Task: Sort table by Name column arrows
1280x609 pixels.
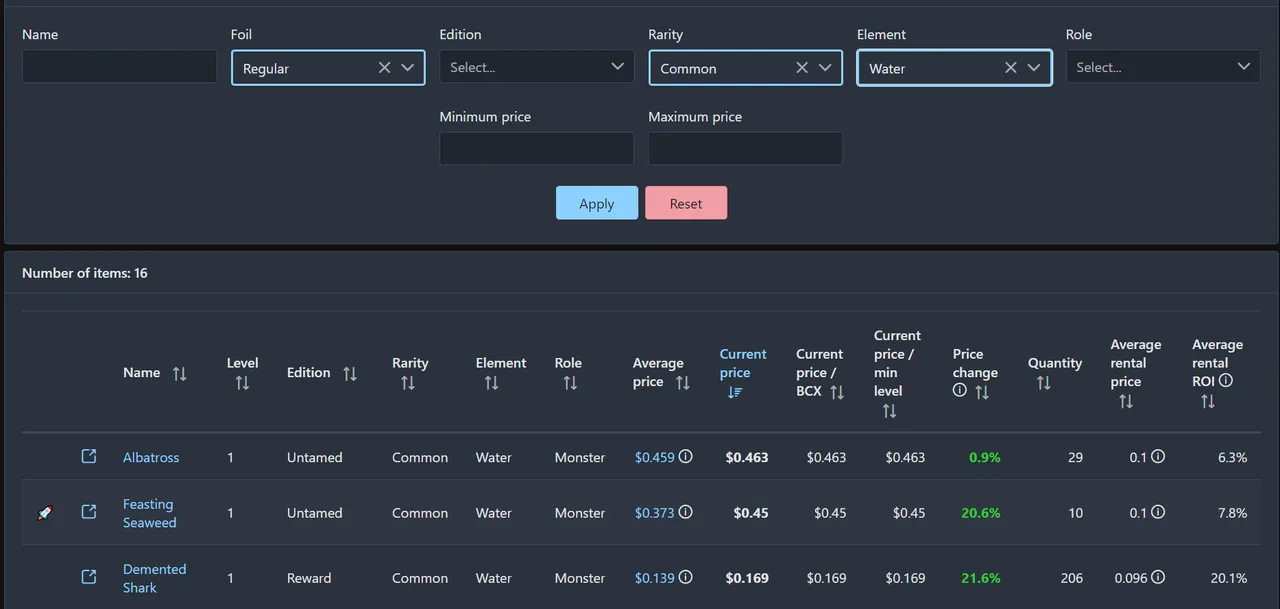Action: tap(180, 373)
